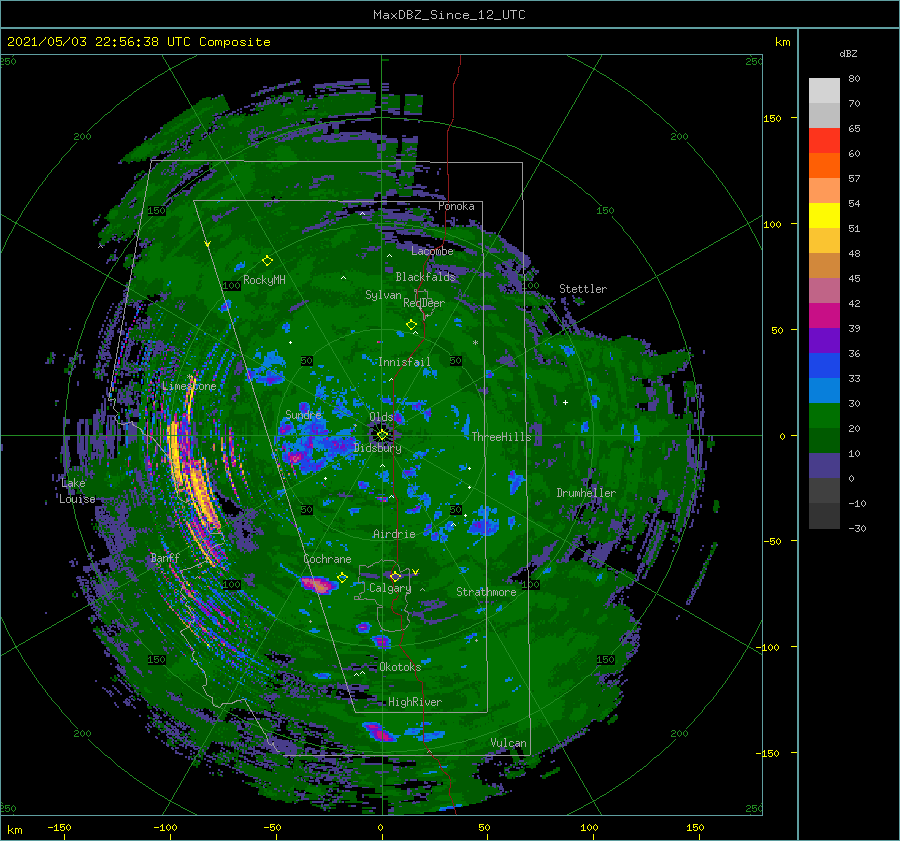Click the yellow diamond marker above Calgary label
Viewport: 900px width, 841px height.
(395, 576)
